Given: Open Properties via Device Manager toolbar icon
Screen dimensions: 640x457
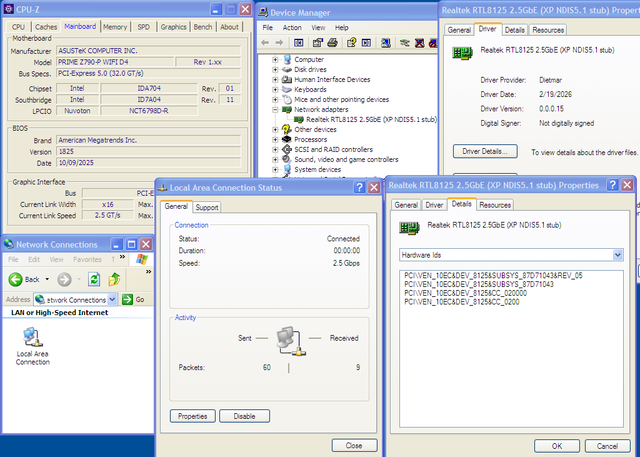Looking at the screenshot, I should coord(318,42).
